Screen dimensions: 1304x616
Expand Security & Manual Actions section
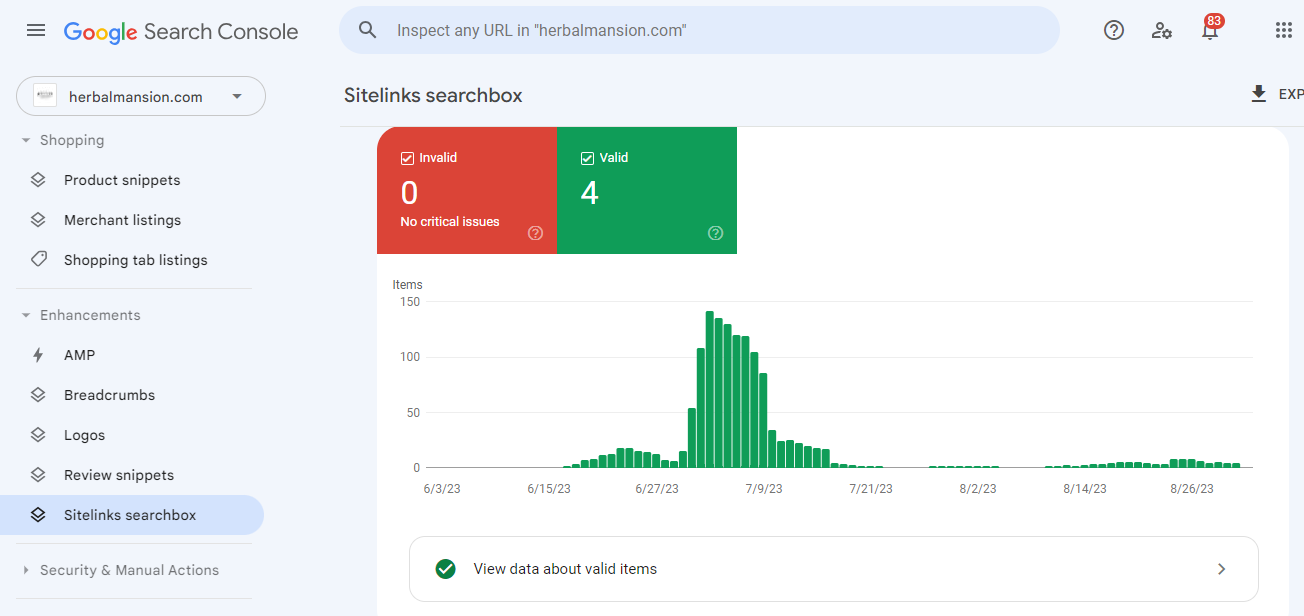point(26,571)
